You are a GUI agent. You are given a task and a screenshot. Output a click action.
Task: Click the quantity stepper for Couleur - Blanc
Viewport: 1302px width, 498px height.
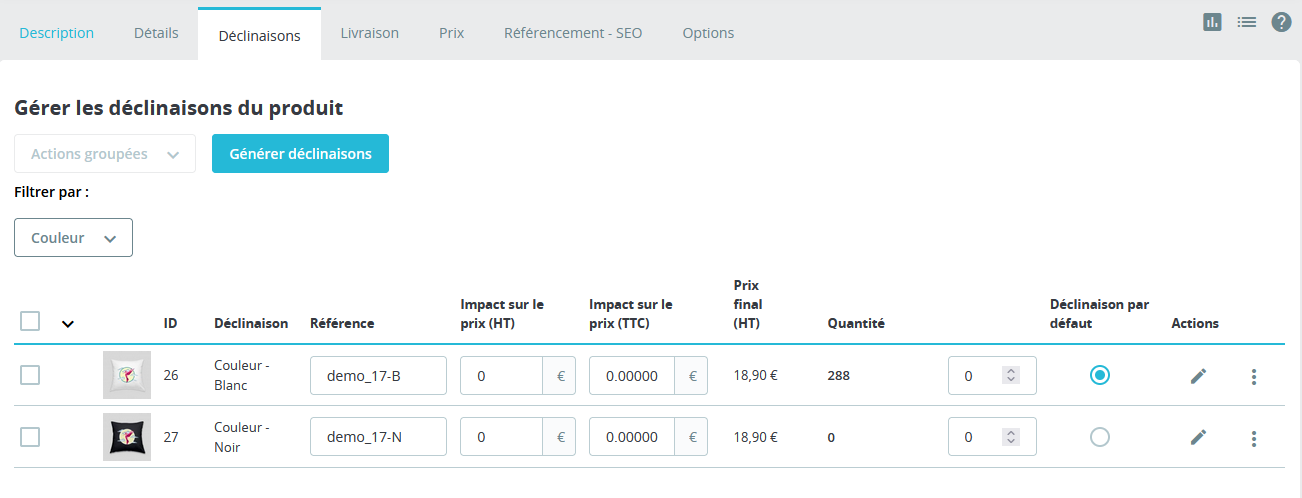click(1011, 376)
